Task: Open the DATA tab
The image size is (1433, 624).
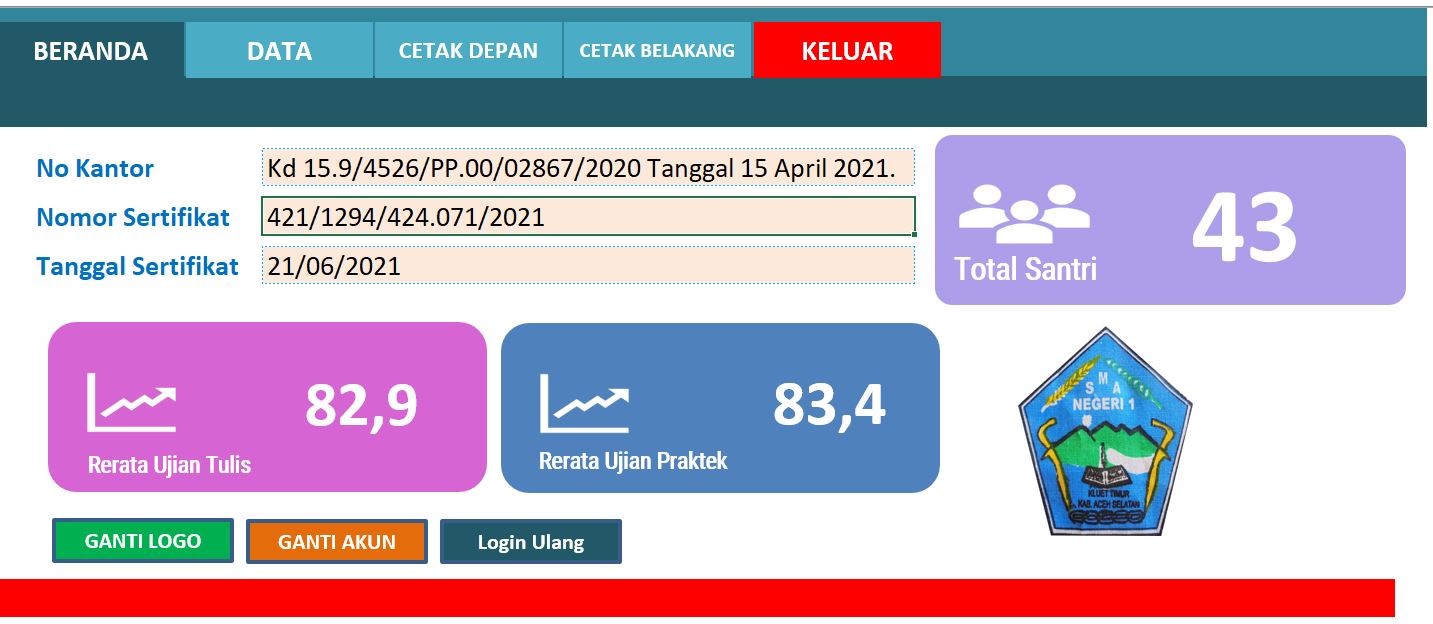Action: point(277,49)
